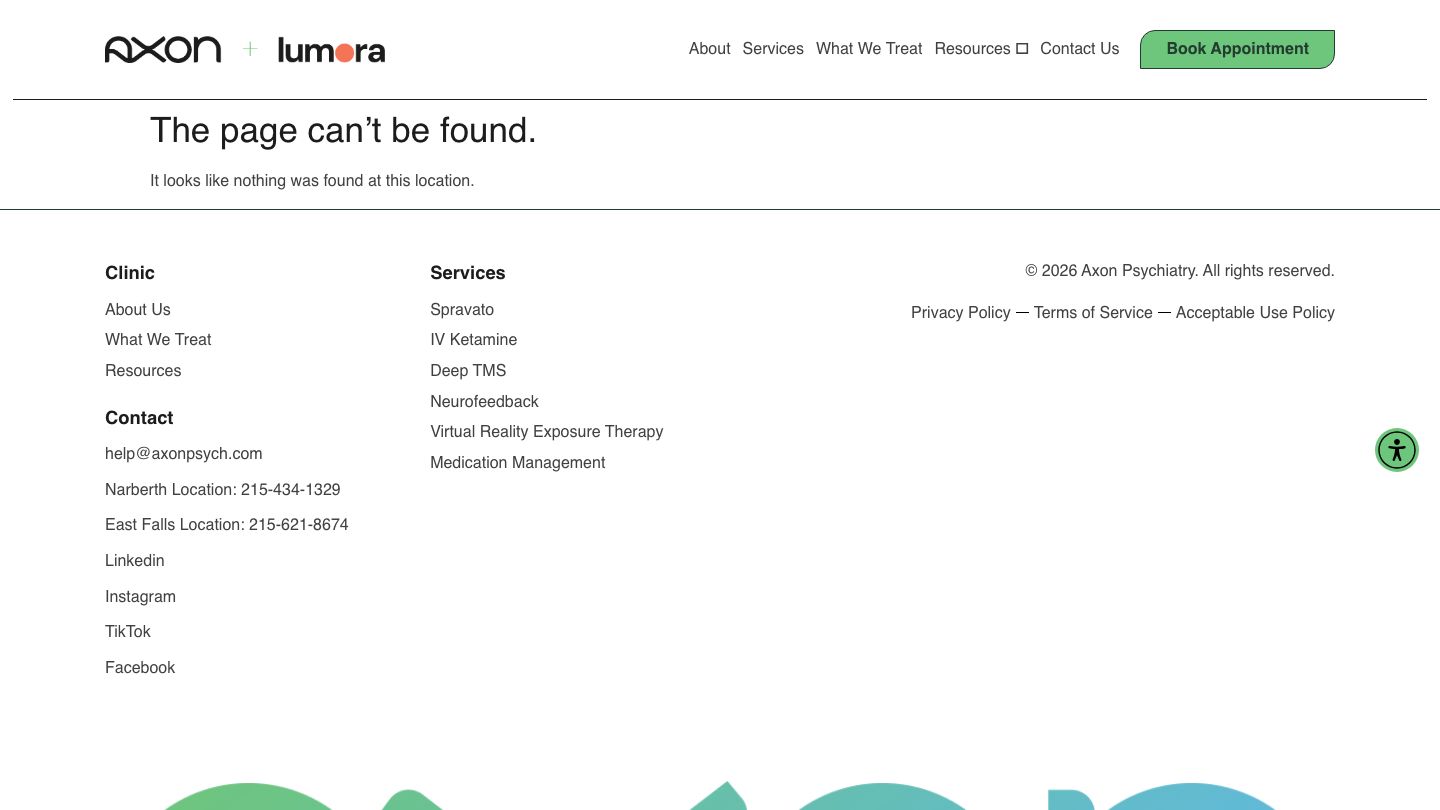Image resolution: width=1440 pixels, height=810 pixels.
Task: Open the About menu item
Action: (x=709, y=49)
